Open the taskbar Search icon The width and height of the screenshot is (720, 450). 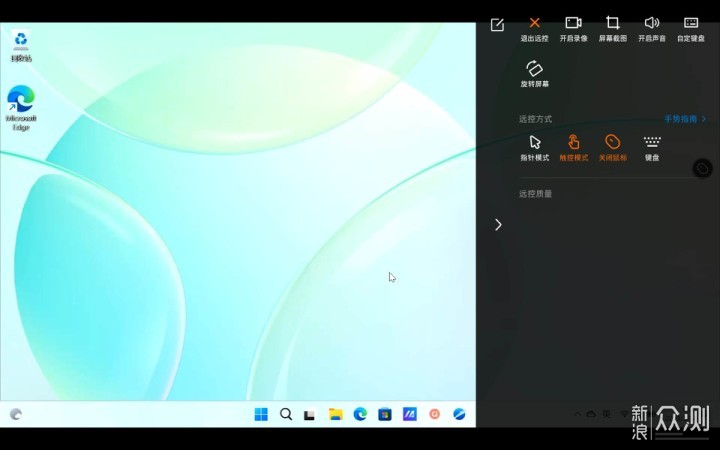click(x=286, y=414)
